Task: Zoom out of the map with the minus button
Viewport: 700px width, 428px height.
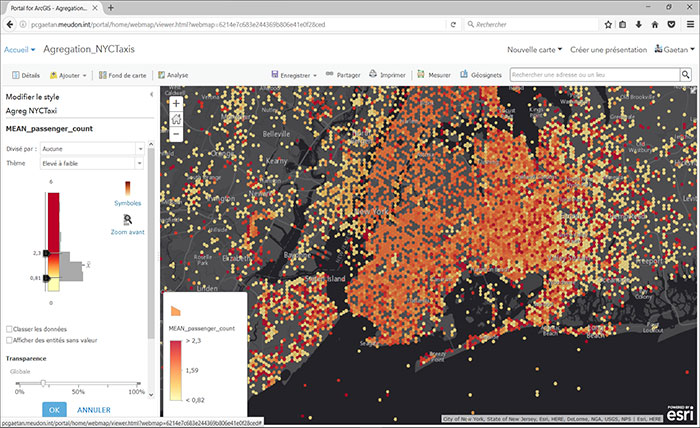Action: coord(176,134)
